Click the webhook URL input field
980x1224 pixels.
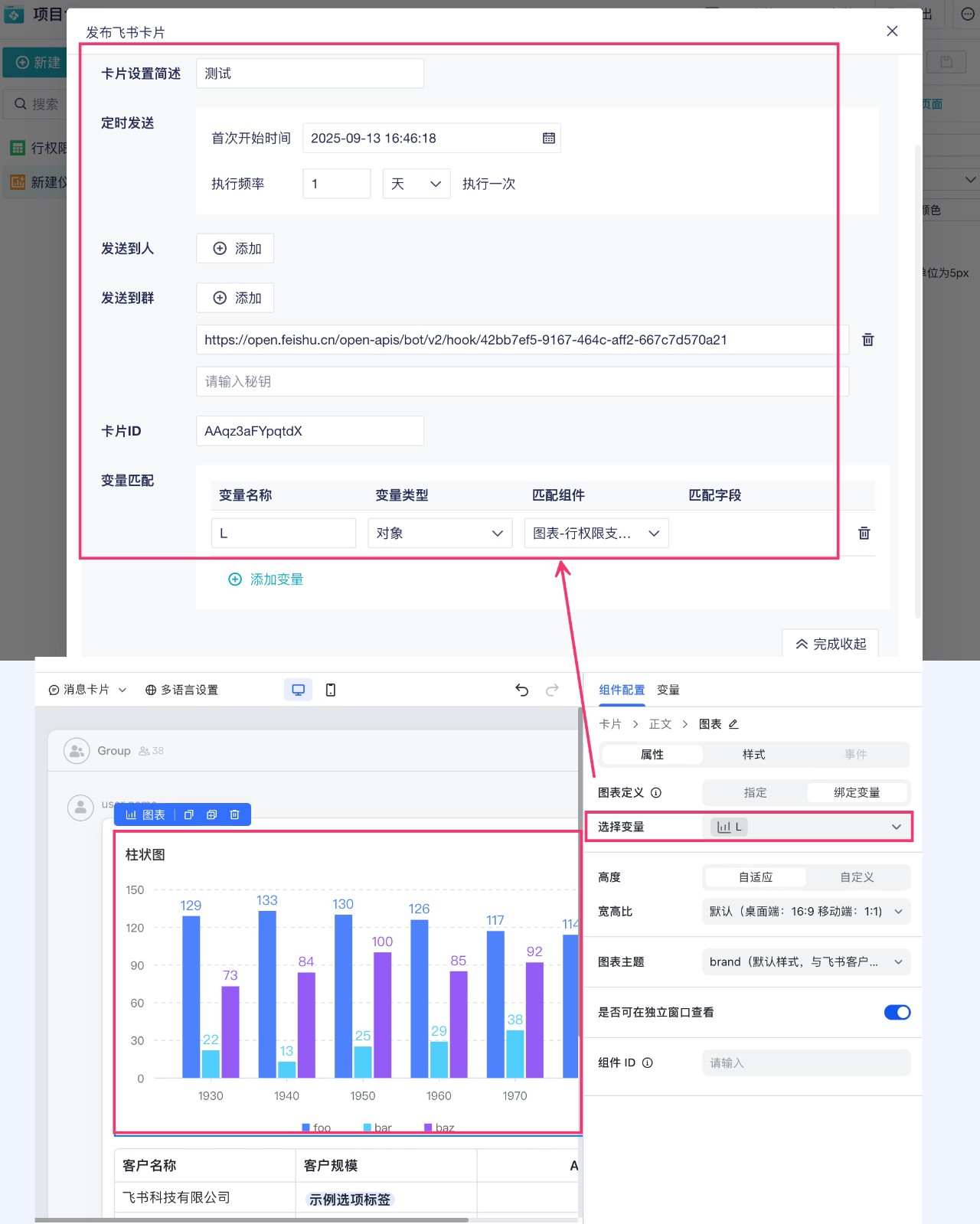pos(523,339)
